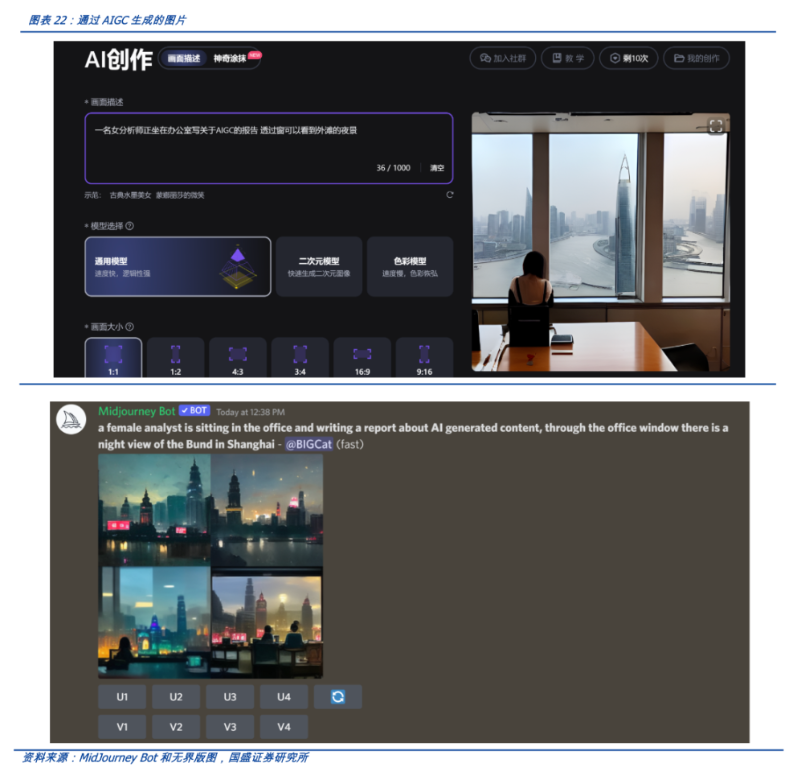
Task: Select the 二次元模型 card
Action: click(x=319, y=267)
